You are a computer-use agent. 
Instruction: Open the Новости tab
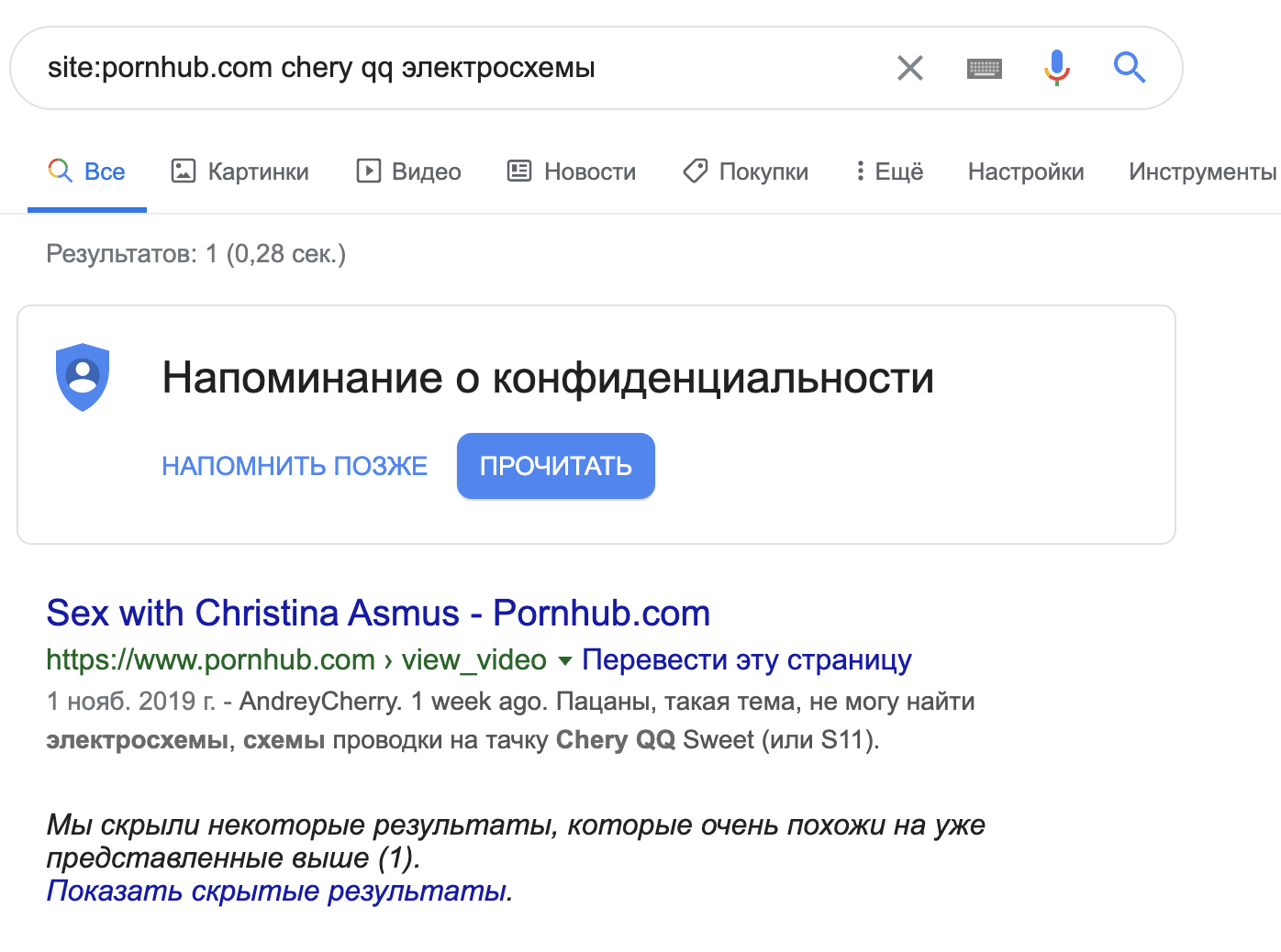tap(572, 172)
